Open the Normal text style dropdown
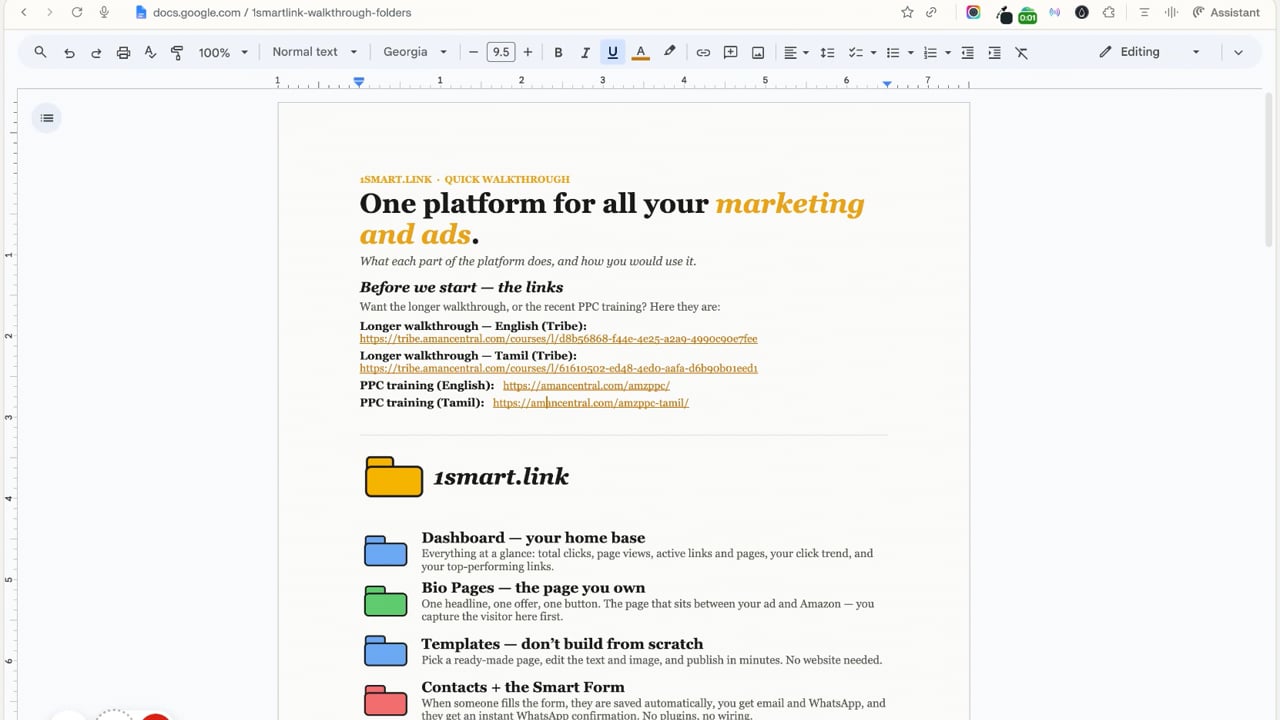 tap(315, 52)
